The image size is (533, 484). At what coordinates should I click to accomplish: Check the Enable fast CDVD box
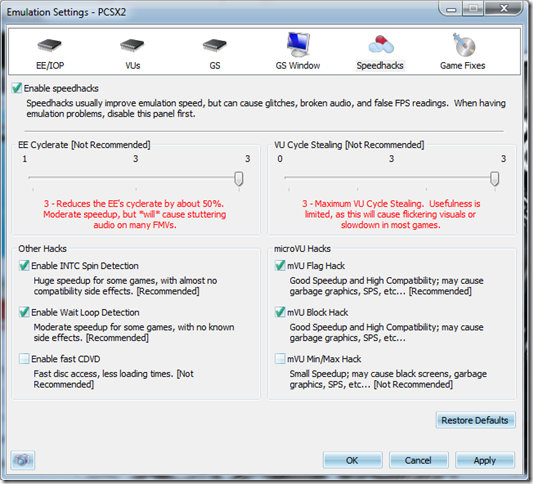pyautogui.click(x=24, y=359)
